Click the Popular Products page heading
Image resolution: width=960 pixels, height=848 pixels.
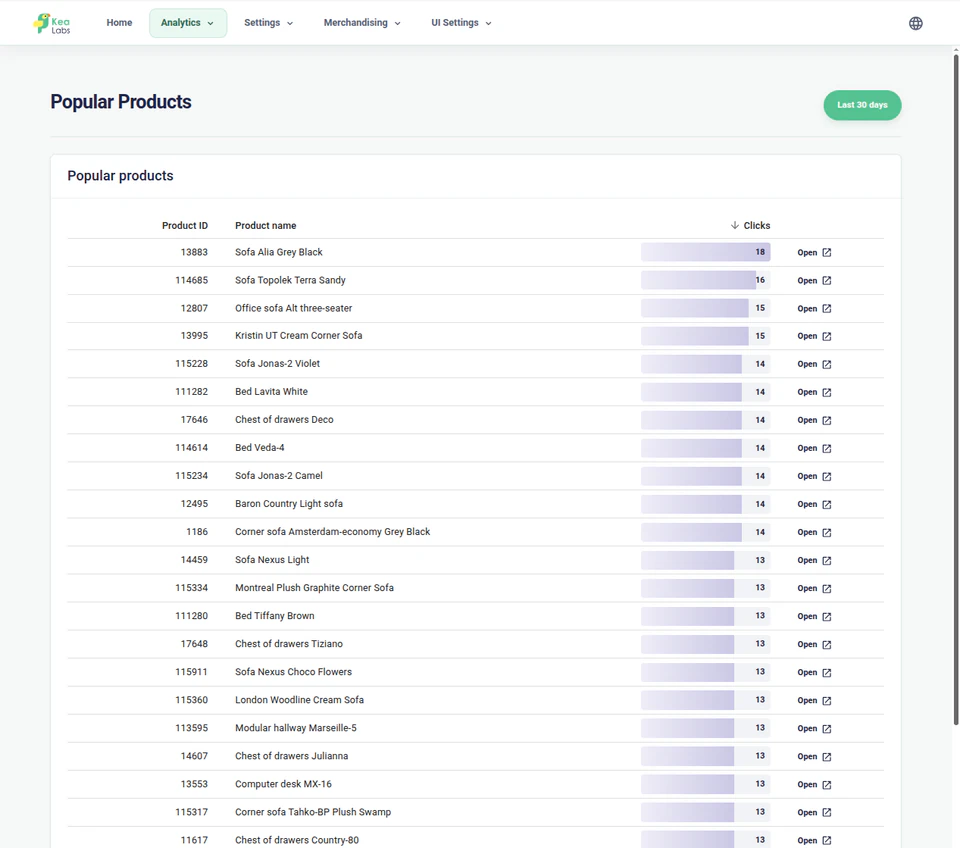click(121, 102)
